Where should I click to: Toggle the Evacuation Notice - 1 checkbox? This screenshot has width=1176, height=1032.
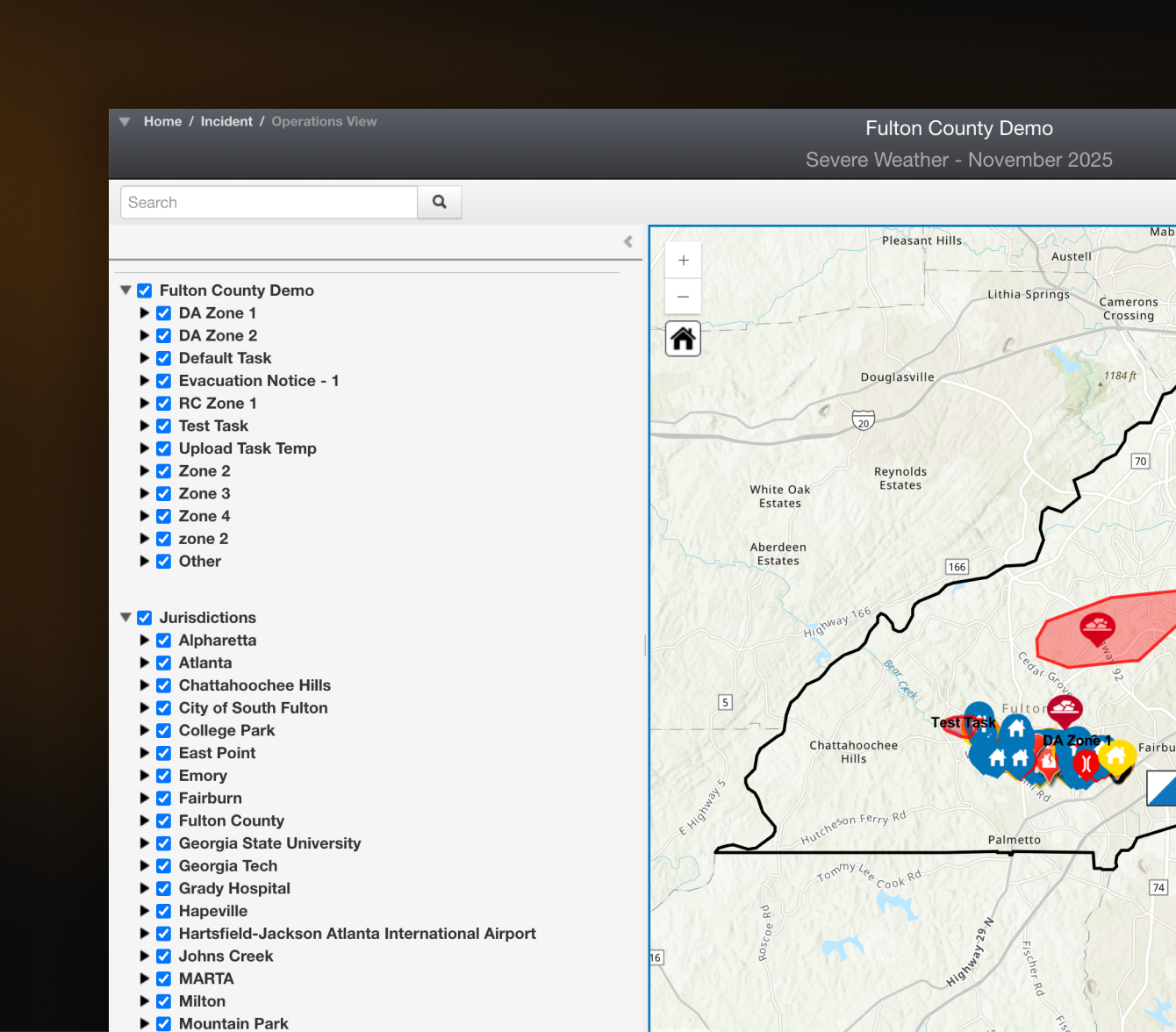tap(164, 381)
